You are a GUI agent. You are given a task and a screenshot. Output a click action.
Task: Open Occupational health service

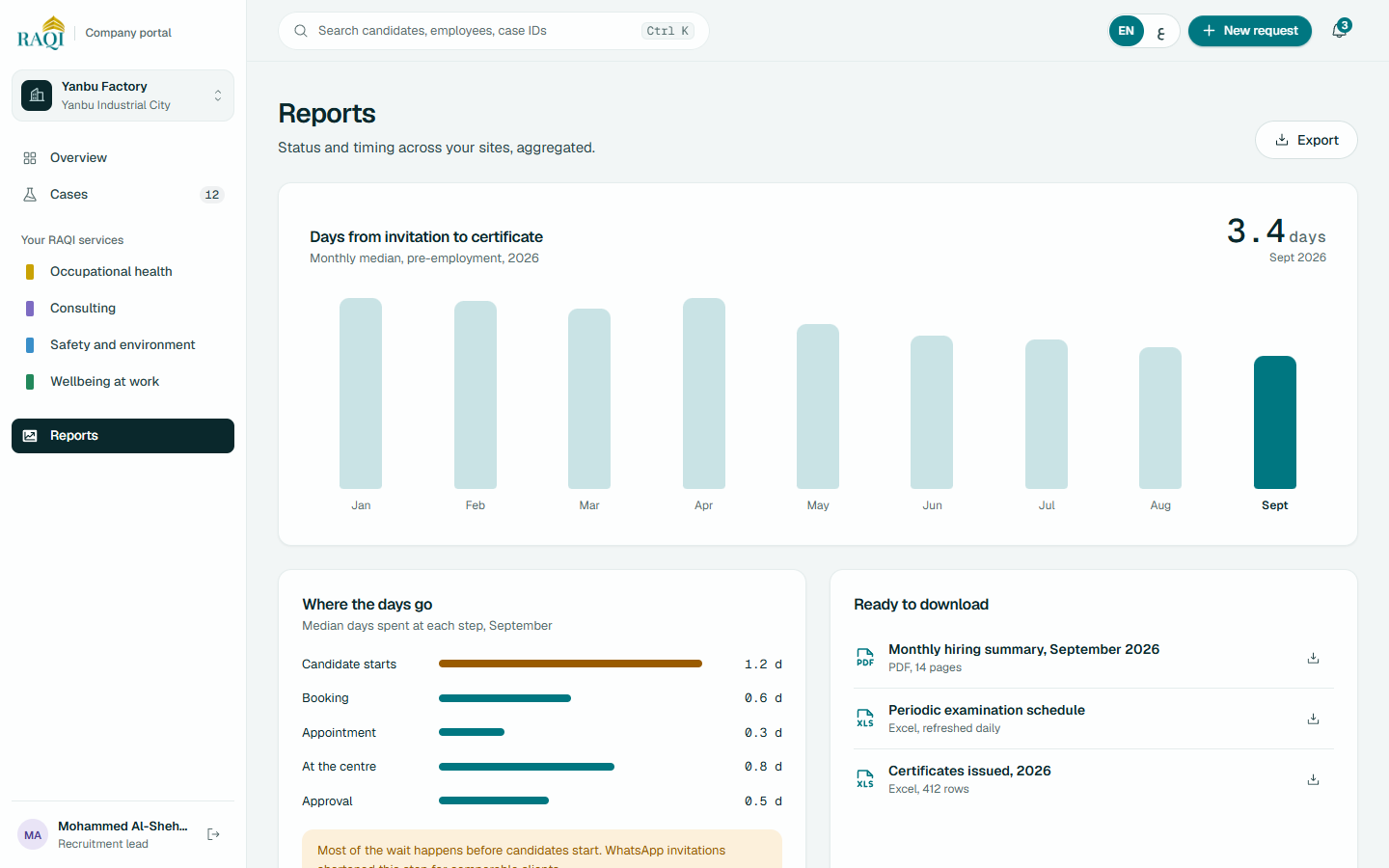pyautogui.click(x=123, y=272)
